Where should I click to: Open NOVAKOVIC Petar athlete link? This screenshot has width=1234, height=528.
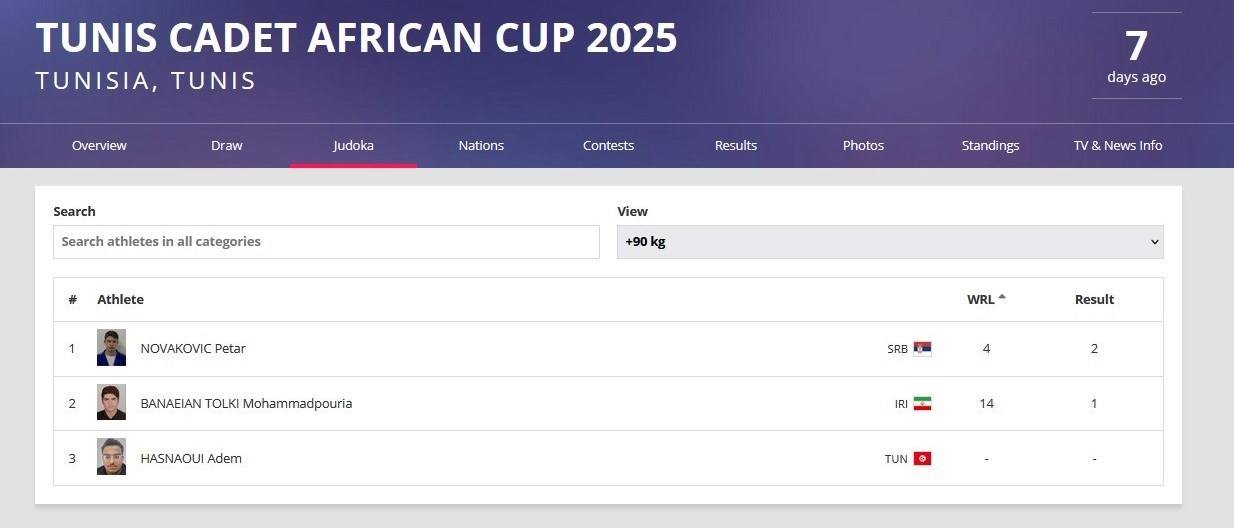coord(193,349)
